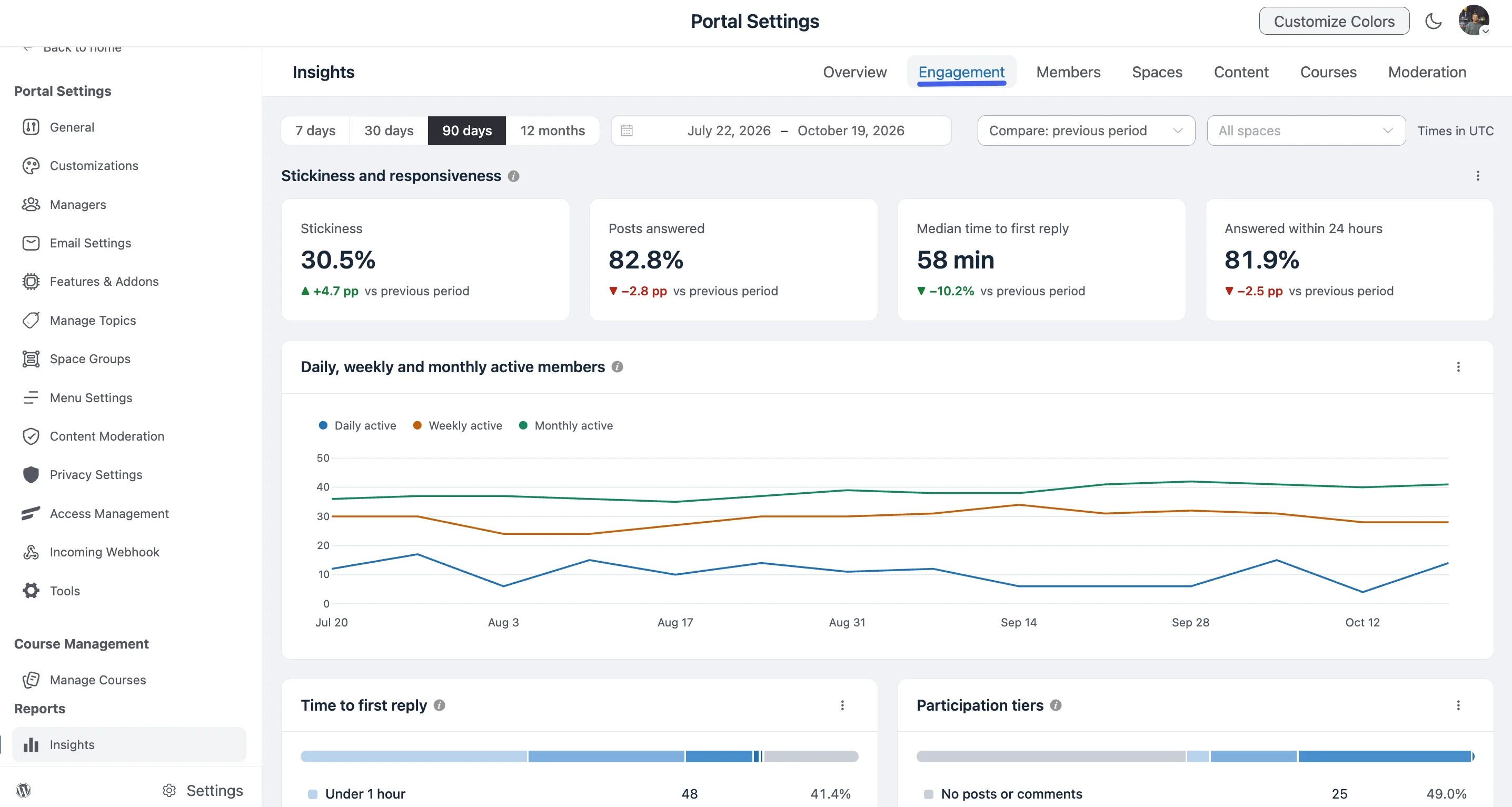Screen dimensions: 1512x807
Task: Open active members chart options menu
Action: (x=1458, y=367)
